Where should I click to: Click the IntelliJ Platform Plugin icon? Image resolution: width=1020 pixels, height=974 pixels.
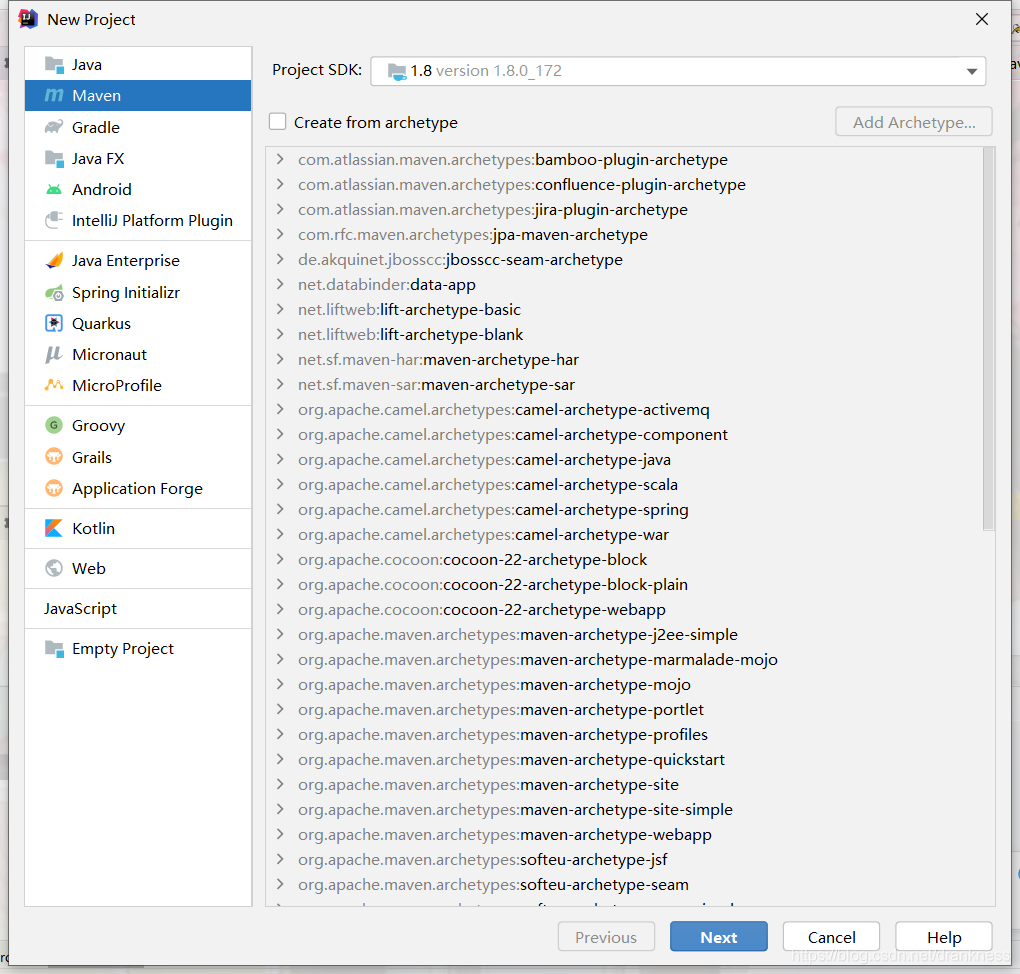54,220
